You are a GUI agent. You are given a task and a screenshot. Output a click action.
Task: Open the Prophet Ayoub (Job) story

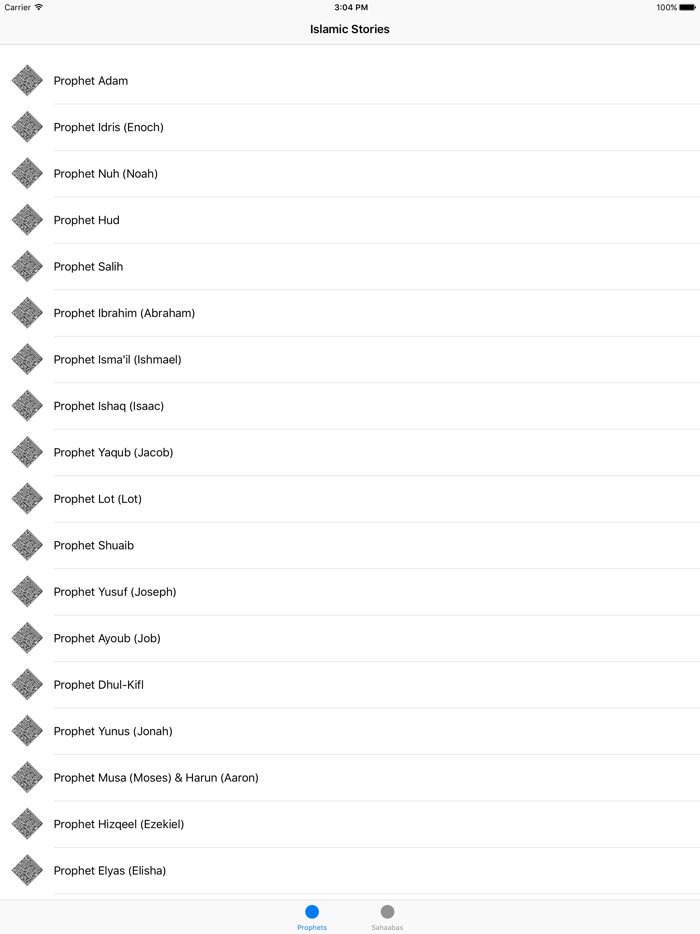pyautogui.click(x=107, y=638)
